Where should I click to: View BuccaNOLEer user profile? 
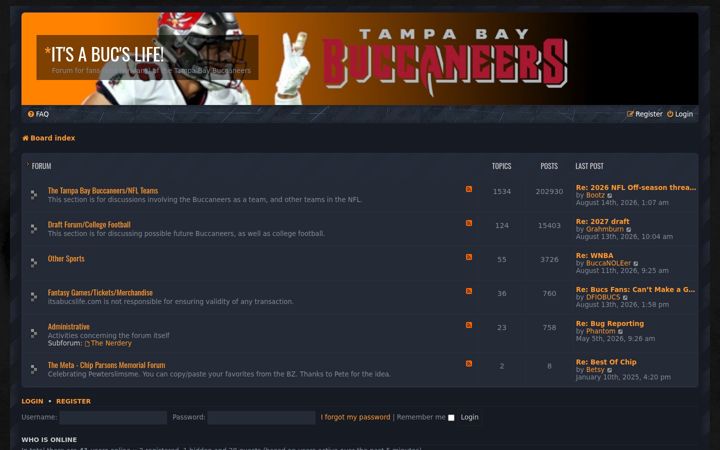(x=608, y=263)
